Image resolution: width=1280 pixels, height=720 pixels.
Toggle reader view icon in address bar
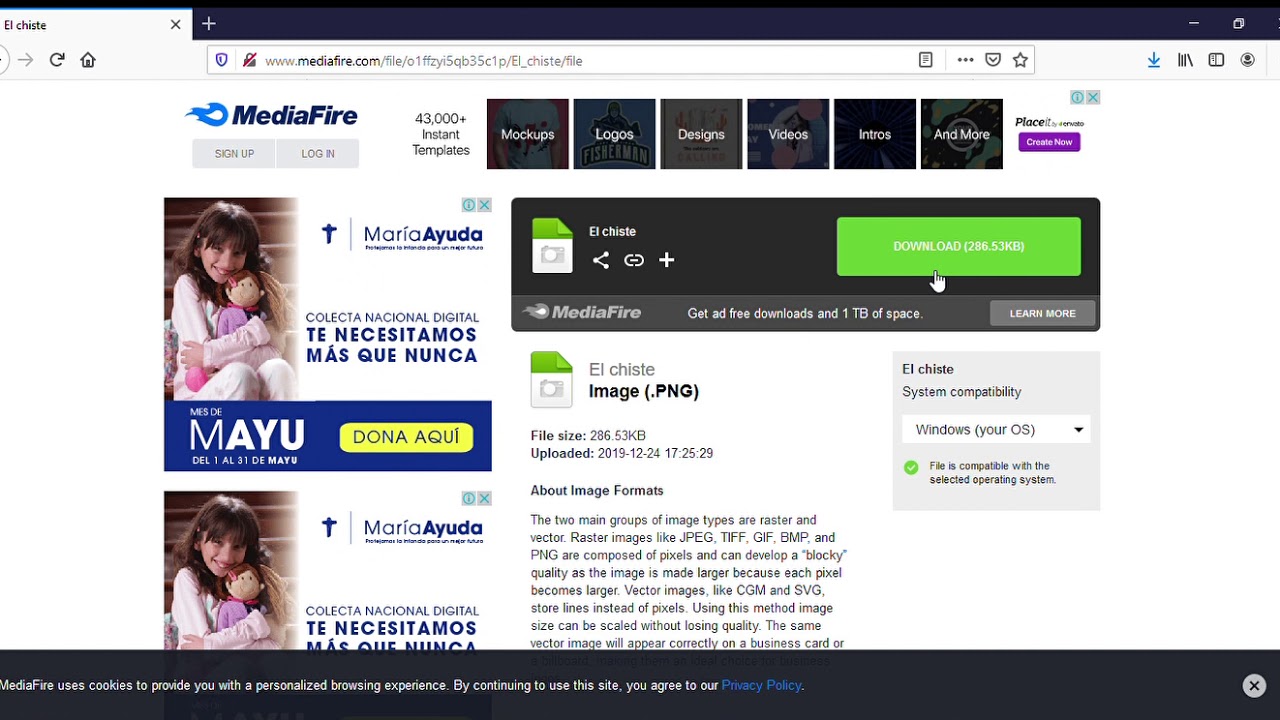[x=926, y=60]
